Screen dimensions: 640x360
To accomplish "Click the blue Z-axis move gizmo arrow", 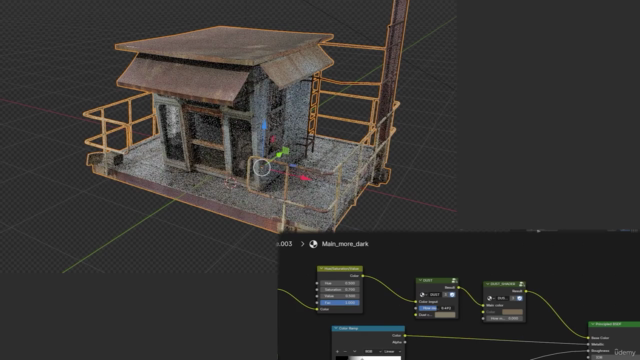I will click(264, 125).
